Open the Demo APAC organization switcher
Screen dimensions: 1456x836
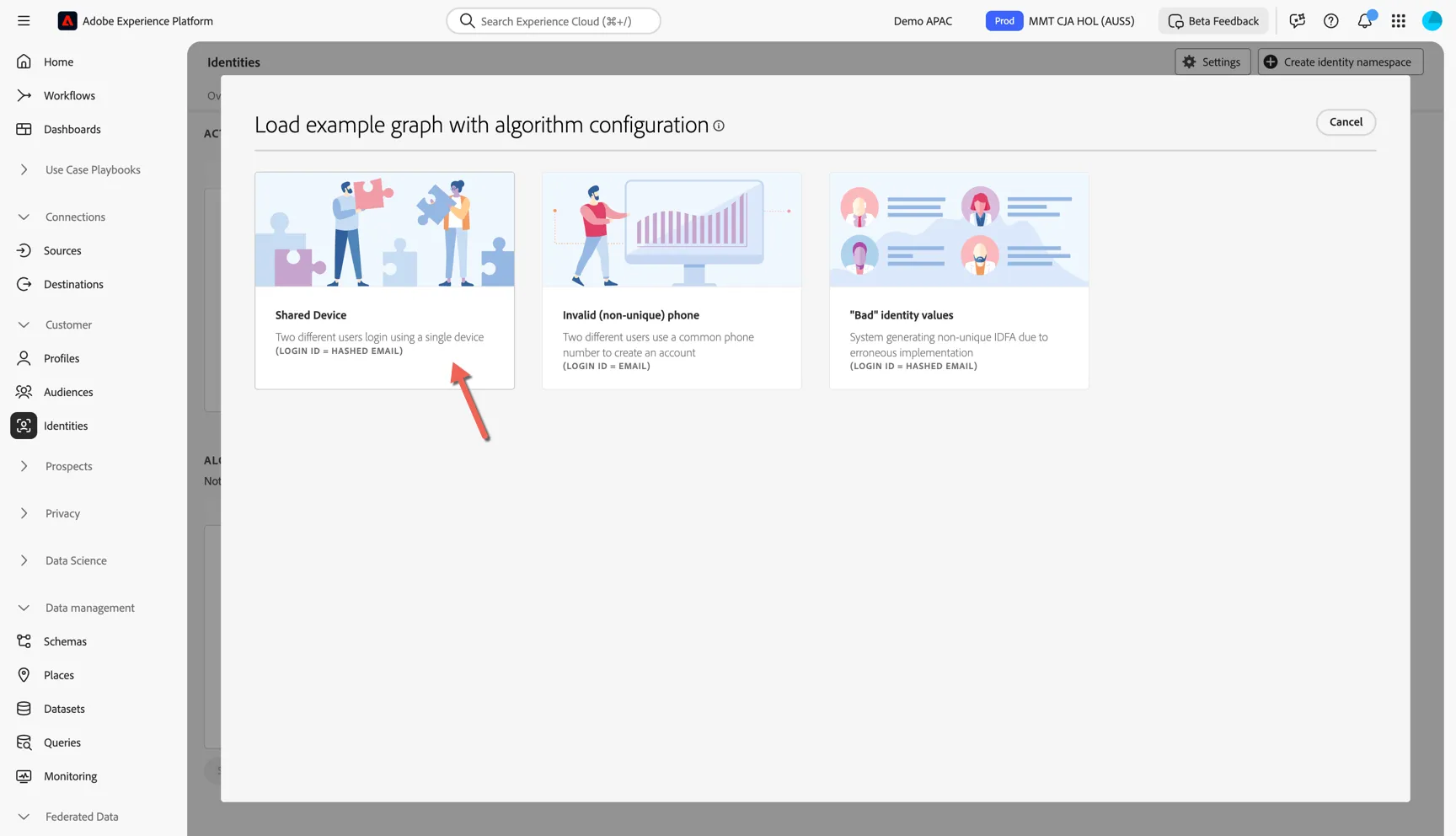pyautogui.click(x=923, y=21)
